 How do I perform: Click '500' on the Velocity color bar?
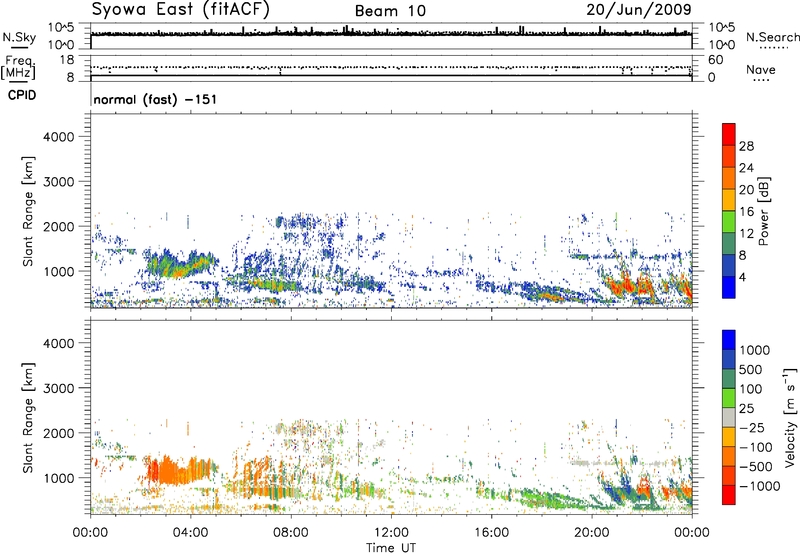[751, 369]
